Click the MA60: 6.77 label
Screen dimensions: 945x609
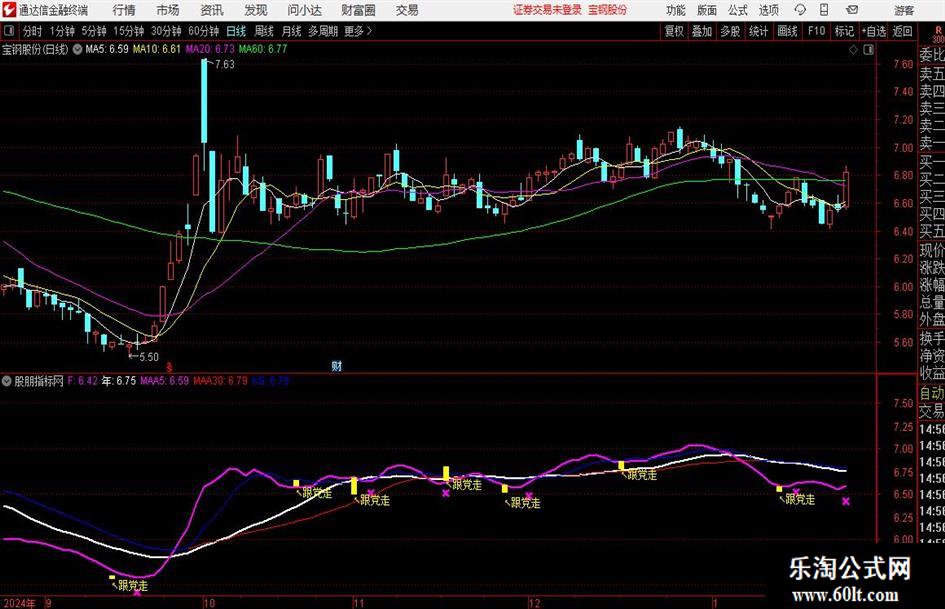click(x=263, y=49)
